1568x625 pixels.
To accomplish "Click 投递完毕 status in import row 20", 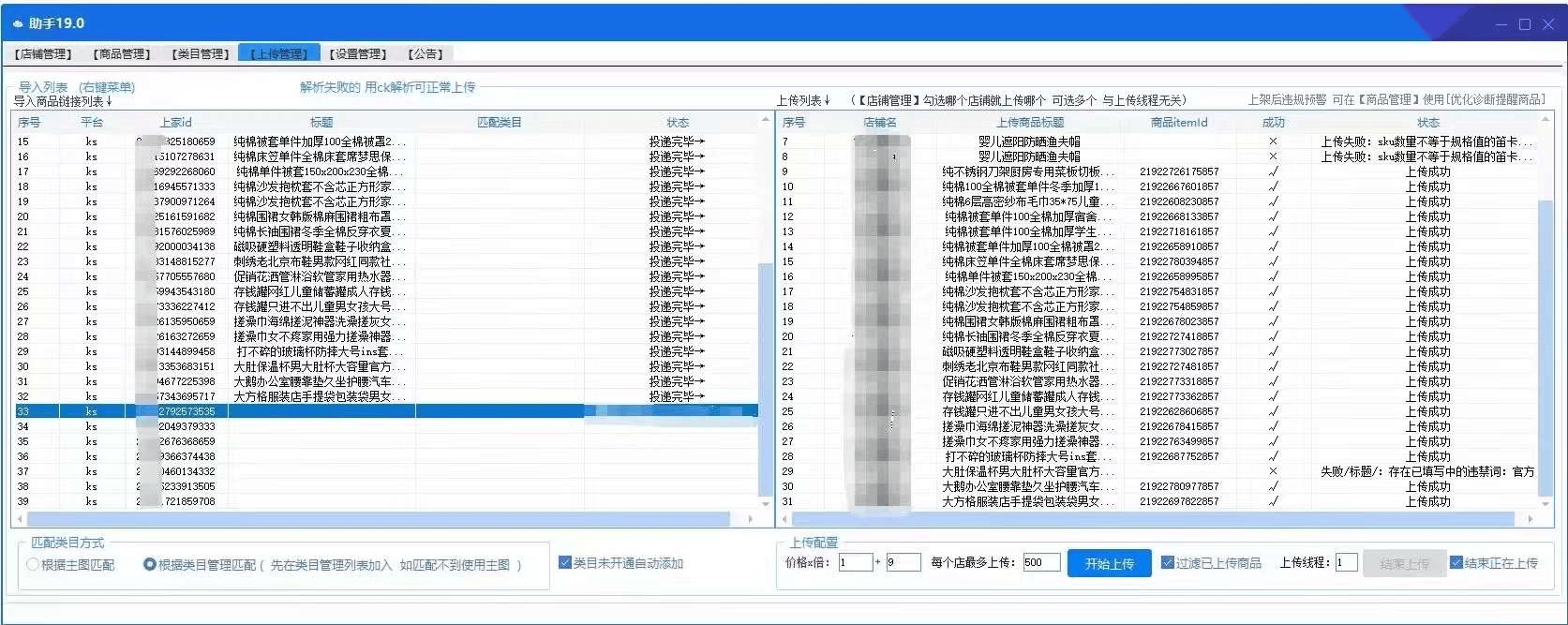I will pyautogui.click(x=677, y=216).
